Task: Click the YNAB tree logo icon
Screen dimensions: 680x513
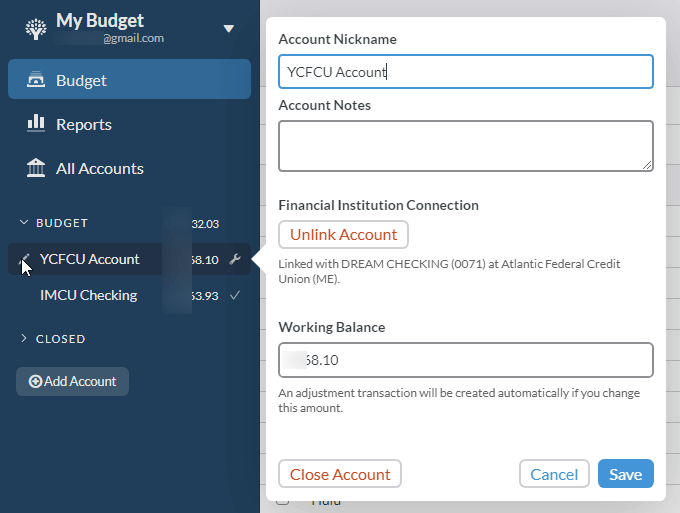Action: [x=35, y=28]
